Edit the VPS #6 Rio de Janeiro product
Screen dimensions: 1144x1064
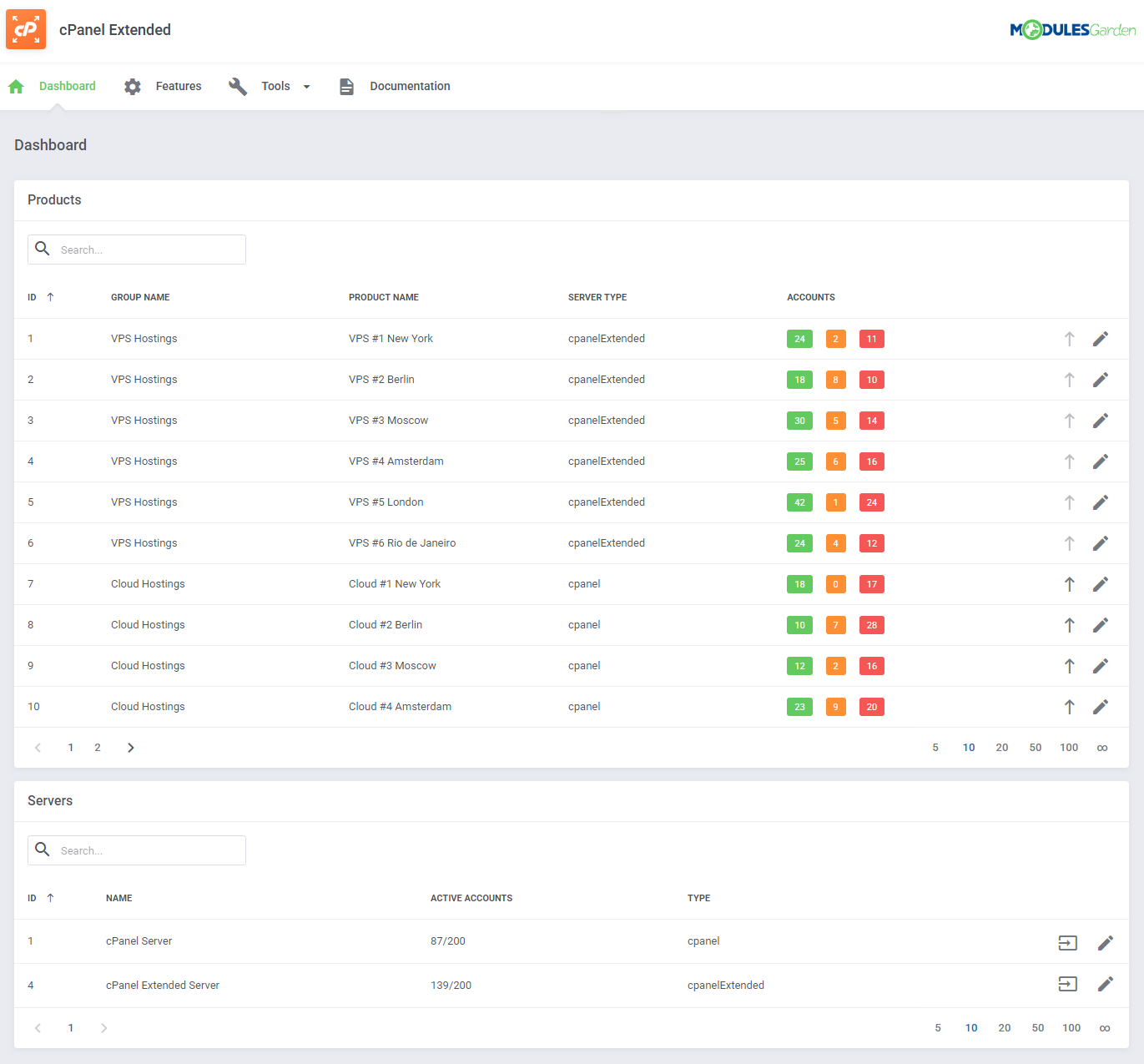coord(1101,543)
